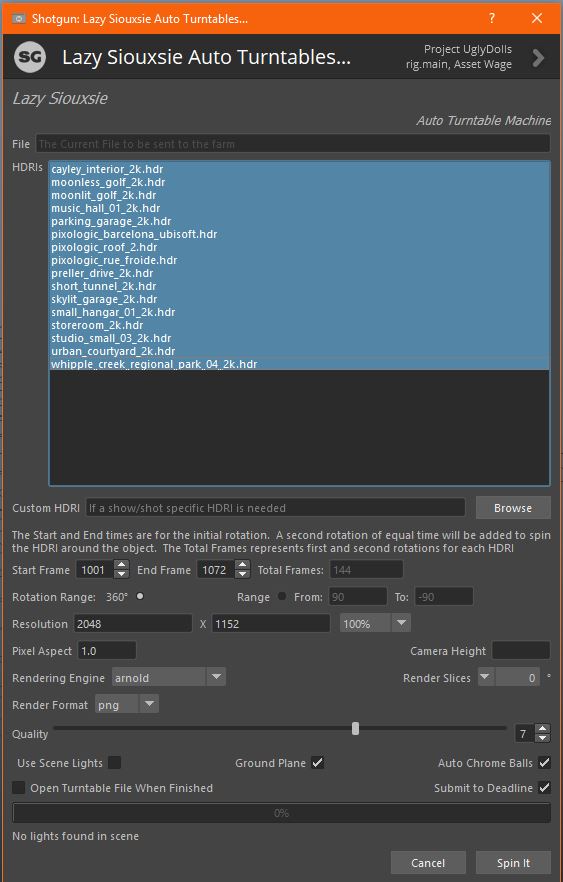Uncheck Submit to Deadline
Image resolution: width=563 pixels, height=882 pixels.
pos(544,787)
